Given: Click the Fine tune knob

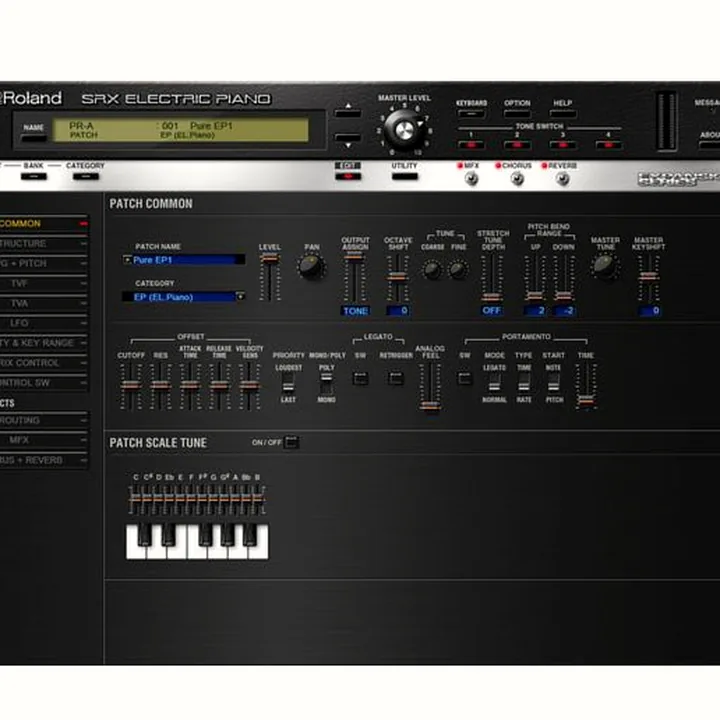Looking at the screenshot, I should coord(458,270).
